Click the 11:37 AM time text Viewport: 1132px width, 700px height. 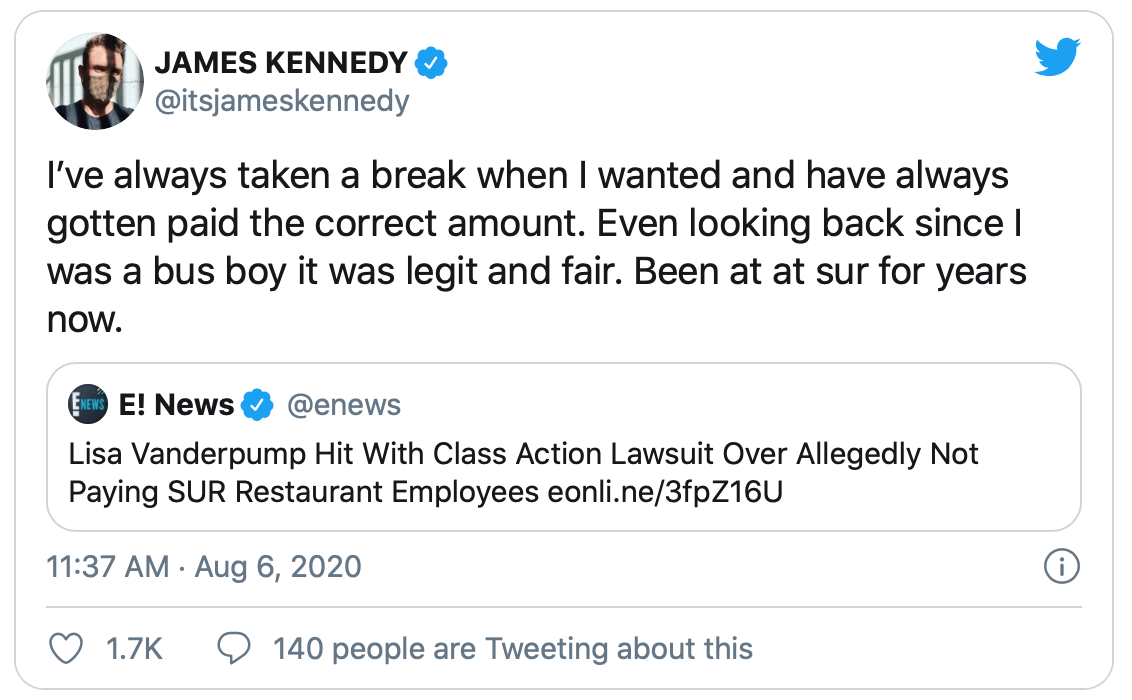(x=108, y=567)
